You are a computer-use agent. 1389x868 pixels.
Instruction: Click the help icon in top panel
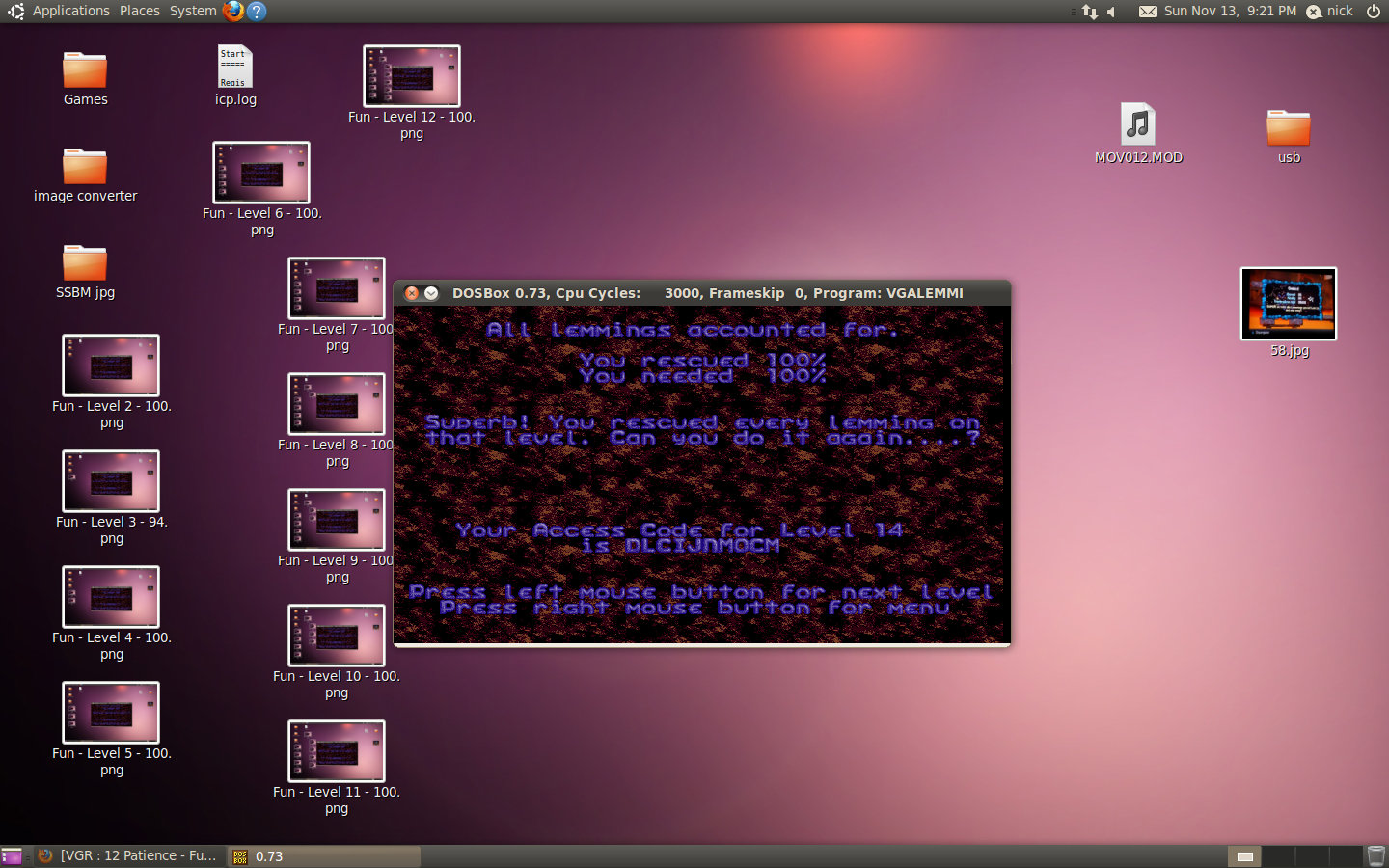pyautogui.click(x=257, y=11)
